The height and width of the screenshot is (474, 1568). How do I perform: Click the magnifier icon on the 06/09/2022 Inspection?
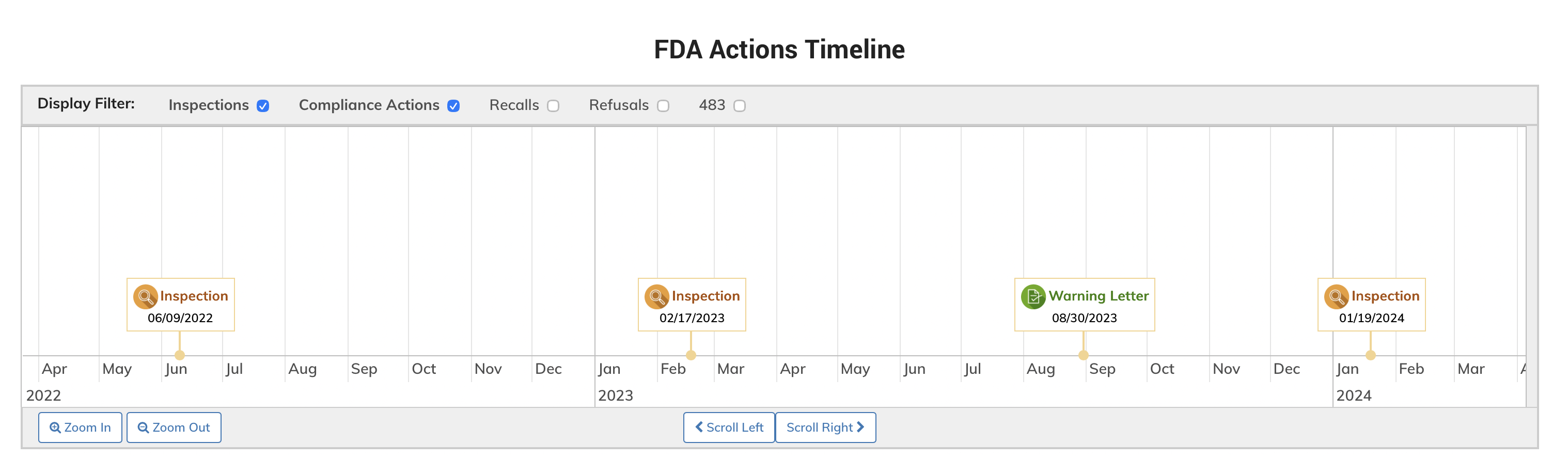(x=145, y=296)
